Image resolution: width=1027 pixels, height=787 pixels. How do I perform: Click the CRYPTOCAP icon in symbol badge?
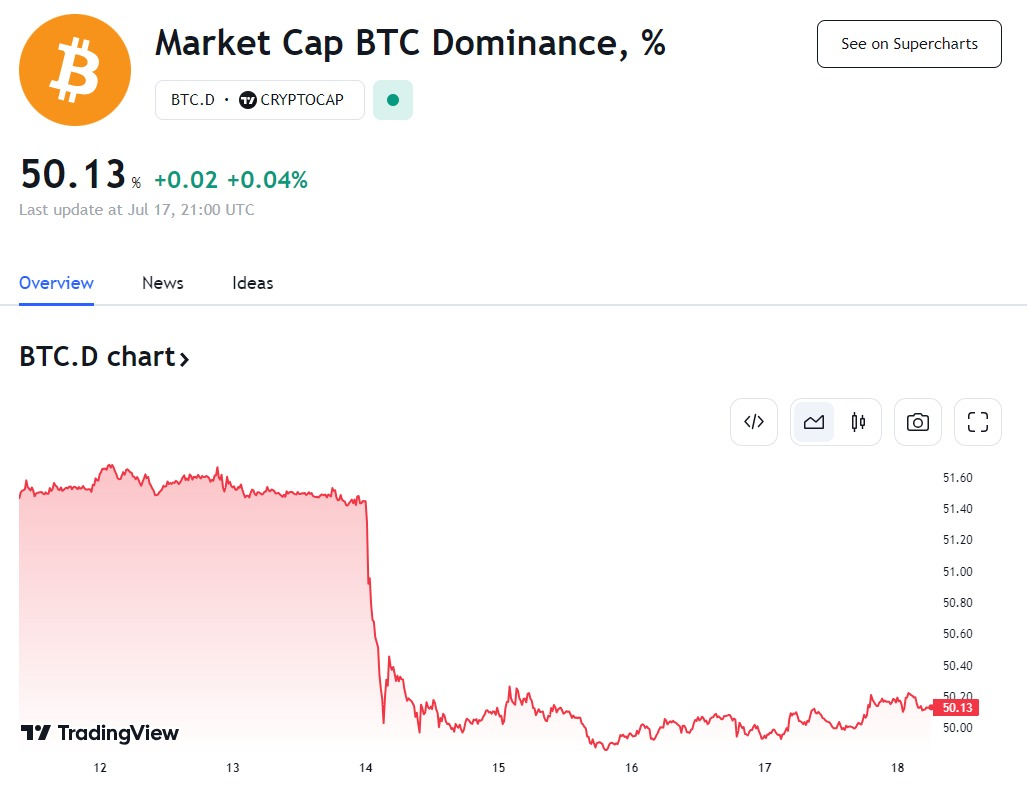[248, 100]
